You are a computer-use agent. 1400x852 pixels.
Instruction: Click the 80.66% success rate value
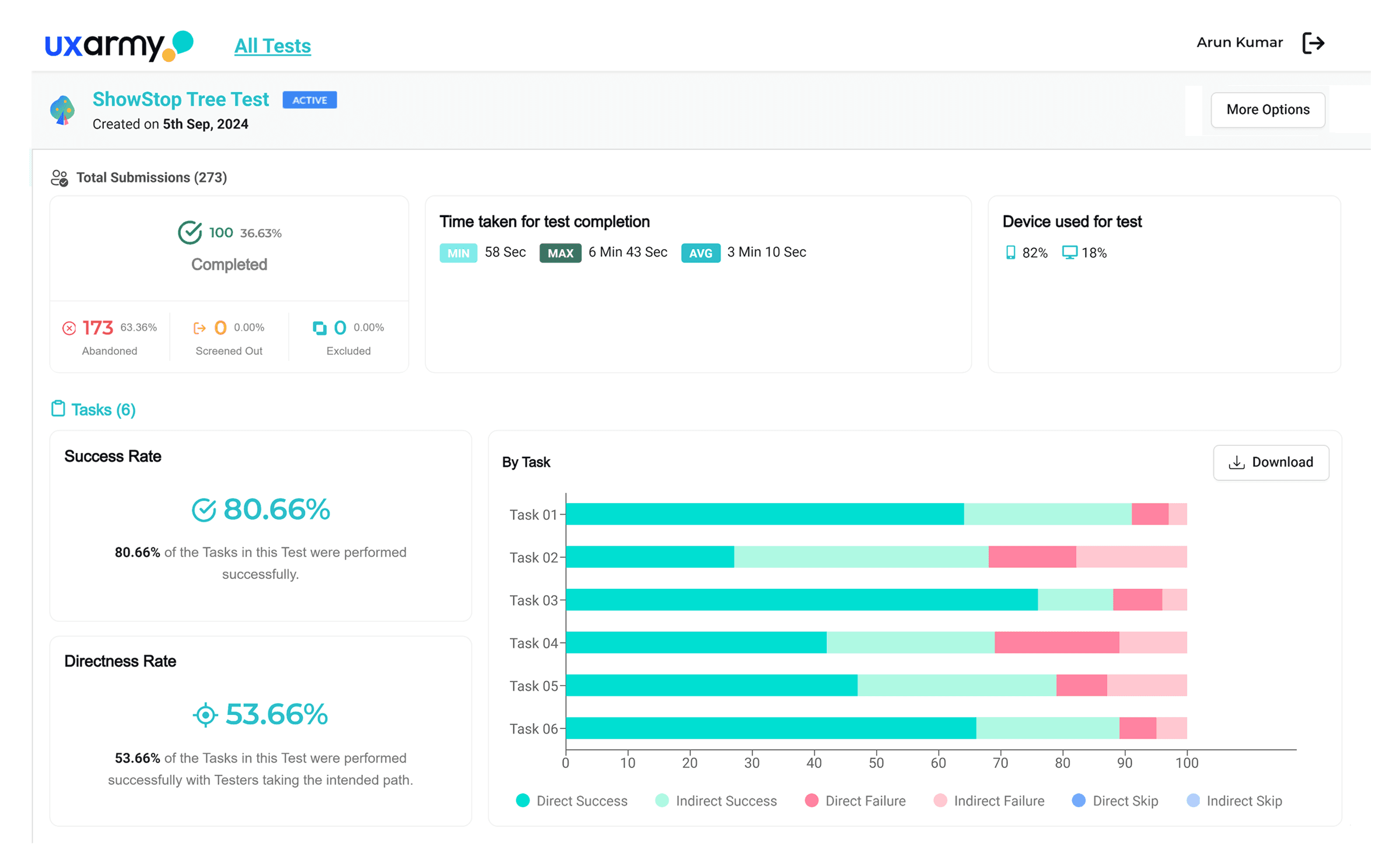coord(277,509)
